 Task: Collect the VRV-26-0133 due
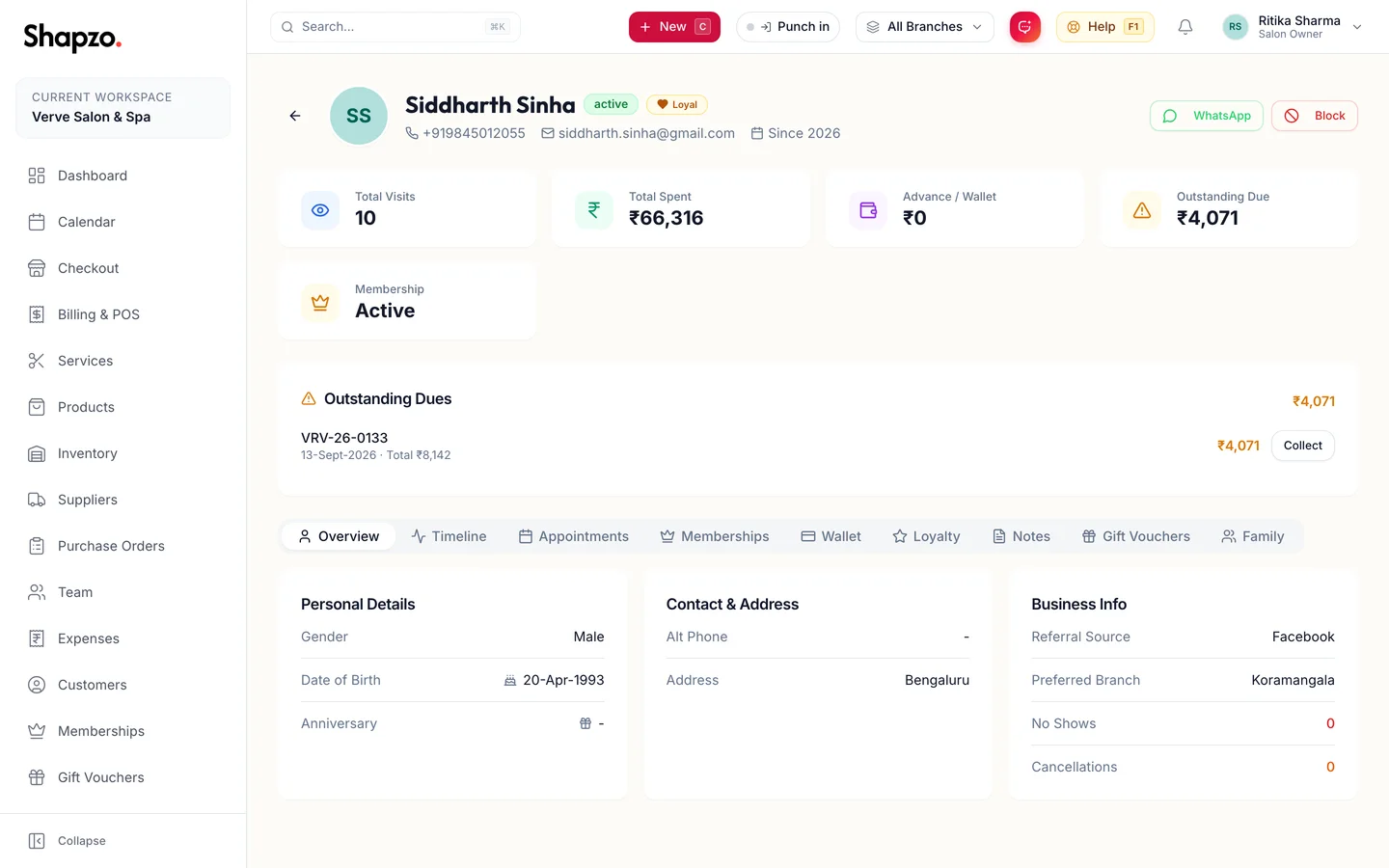(1303, 446)
